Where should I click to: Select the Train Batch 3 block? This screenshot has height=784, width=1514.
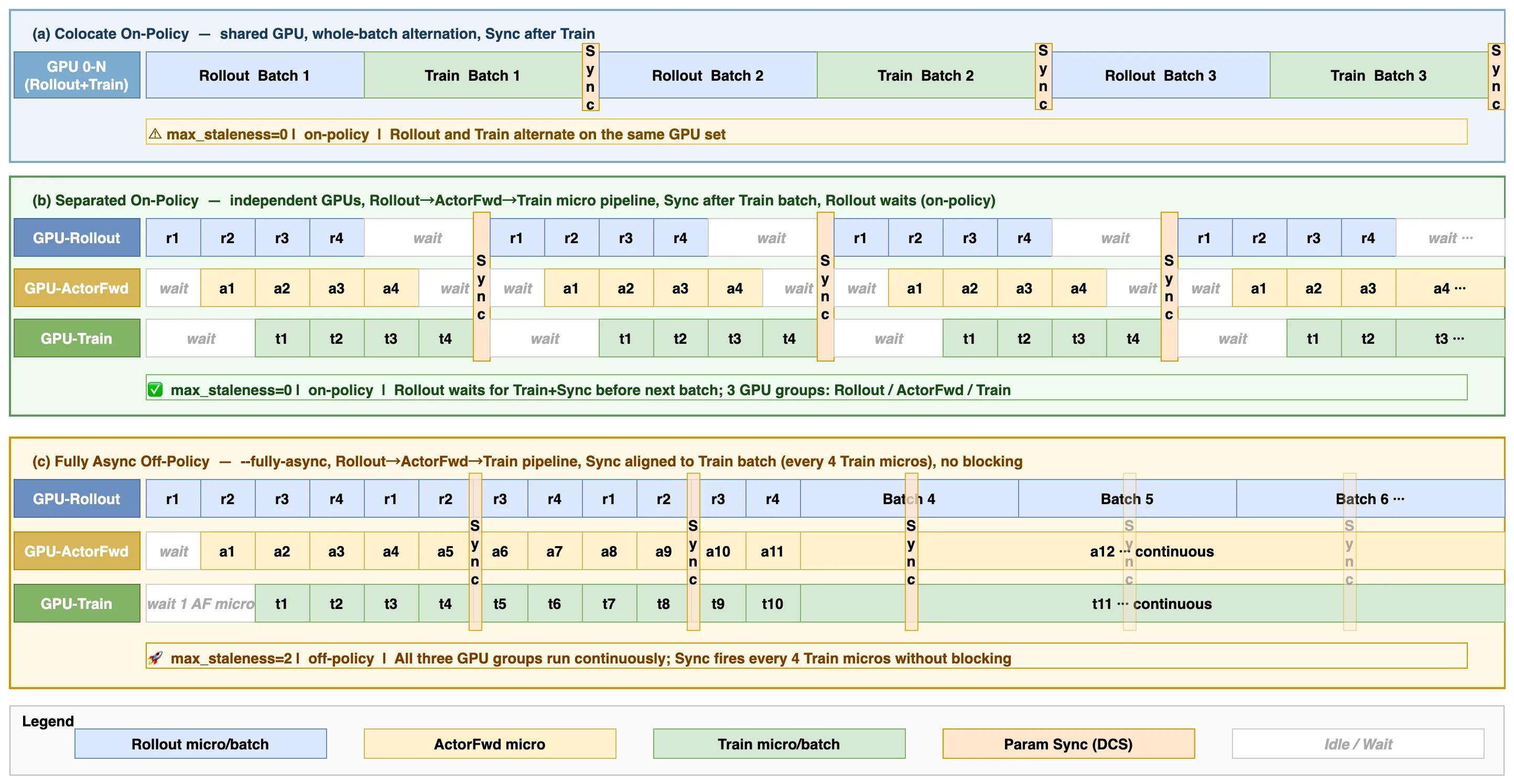(1379, 74)
